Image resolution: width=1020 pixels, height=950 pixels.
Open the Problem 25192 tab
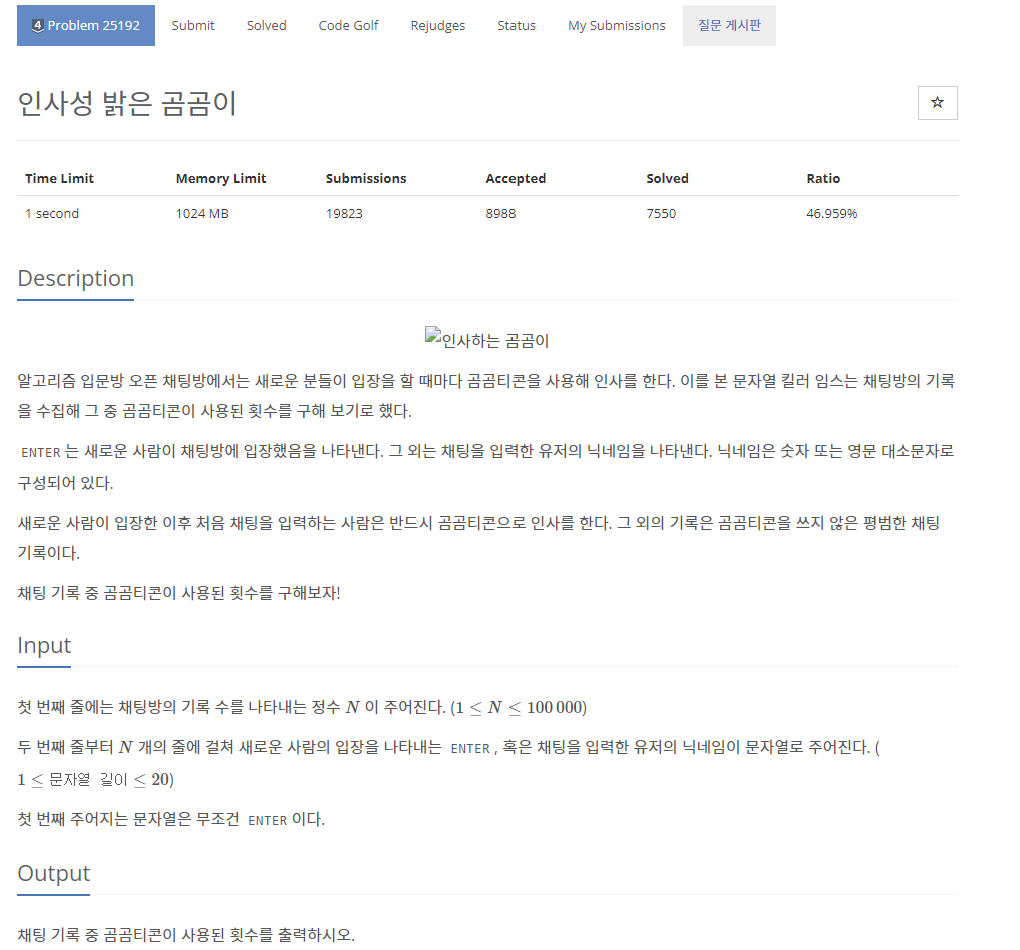[86, 25]
